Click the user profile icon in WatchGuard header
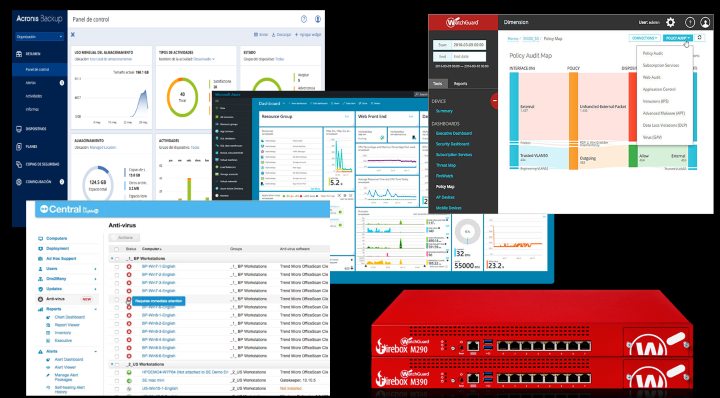Screen dimensions: 720x398 [x=705, y=22]
